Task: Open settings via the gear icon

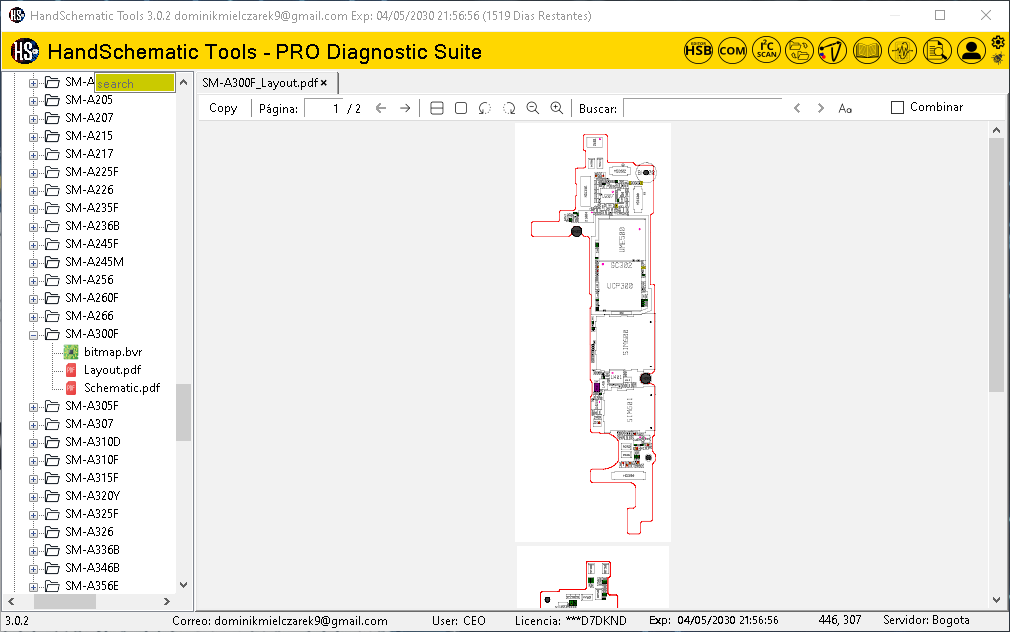Action: point(998,43)
